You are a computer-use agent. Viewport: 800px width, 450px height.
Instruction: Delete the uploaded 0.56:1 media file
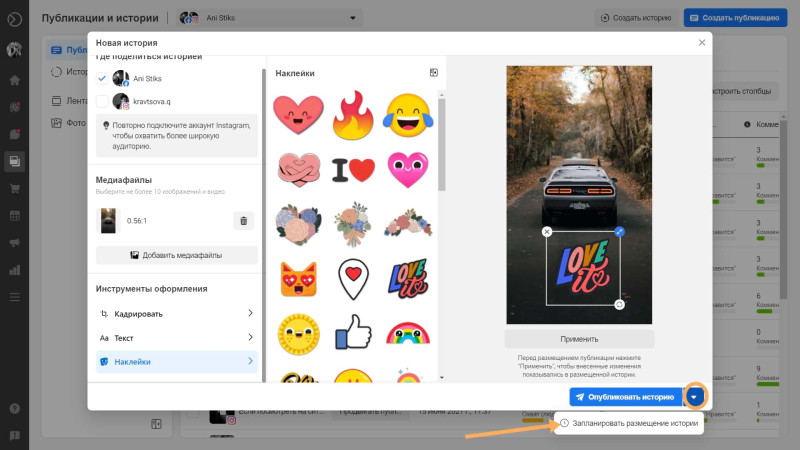(x=243, y=221)
